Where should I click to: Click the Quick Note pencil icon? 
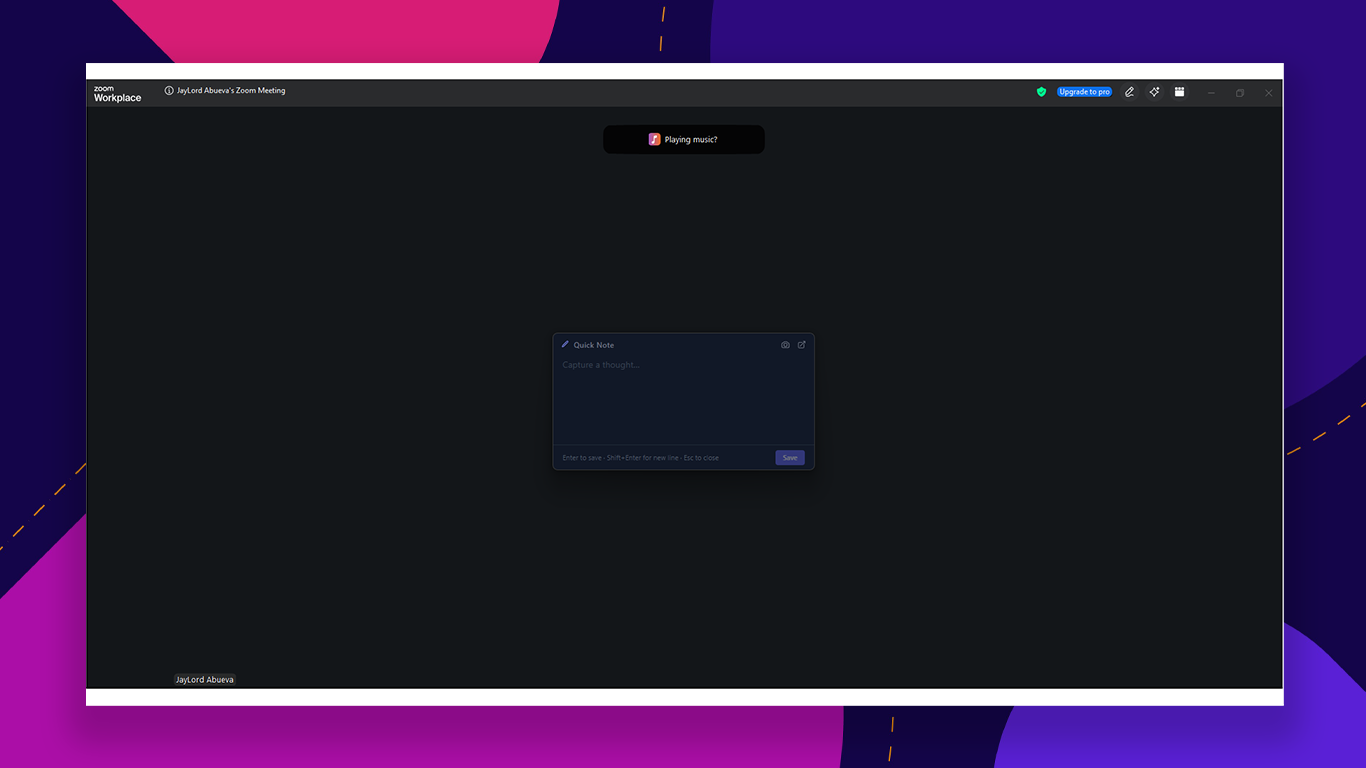tap(565, 344)
